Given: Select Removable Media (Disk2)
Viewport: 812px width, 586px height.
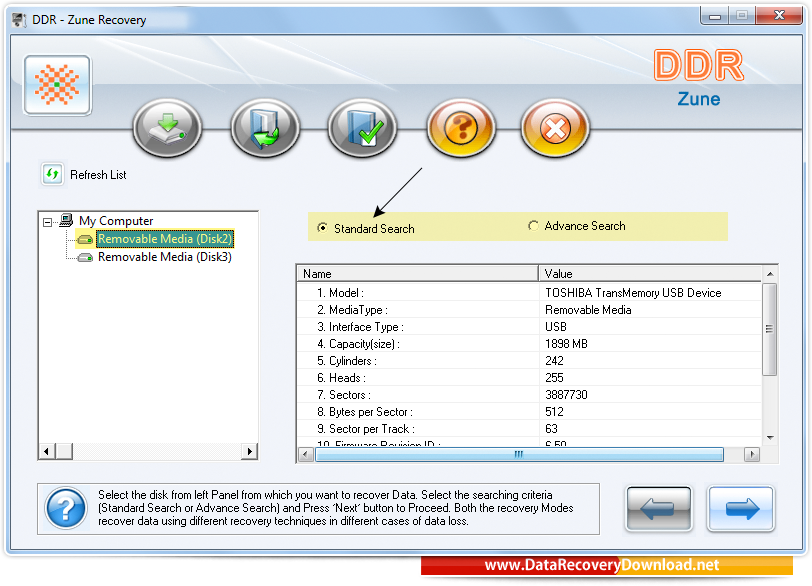Looking at the screenshot, I should click(165, 239).
